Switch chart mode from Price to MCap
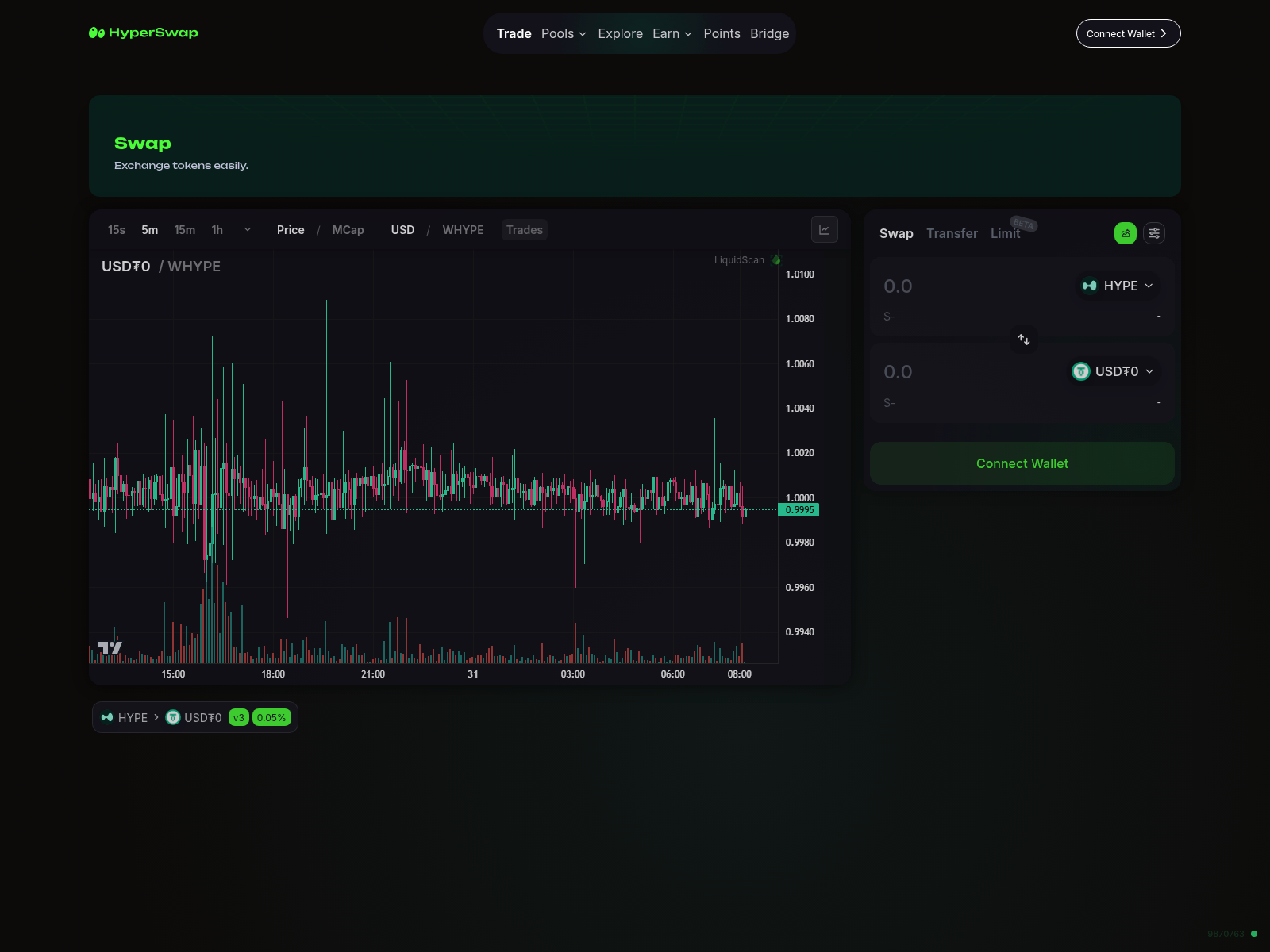Viewport: 1270px width, 952px height. 348,230
